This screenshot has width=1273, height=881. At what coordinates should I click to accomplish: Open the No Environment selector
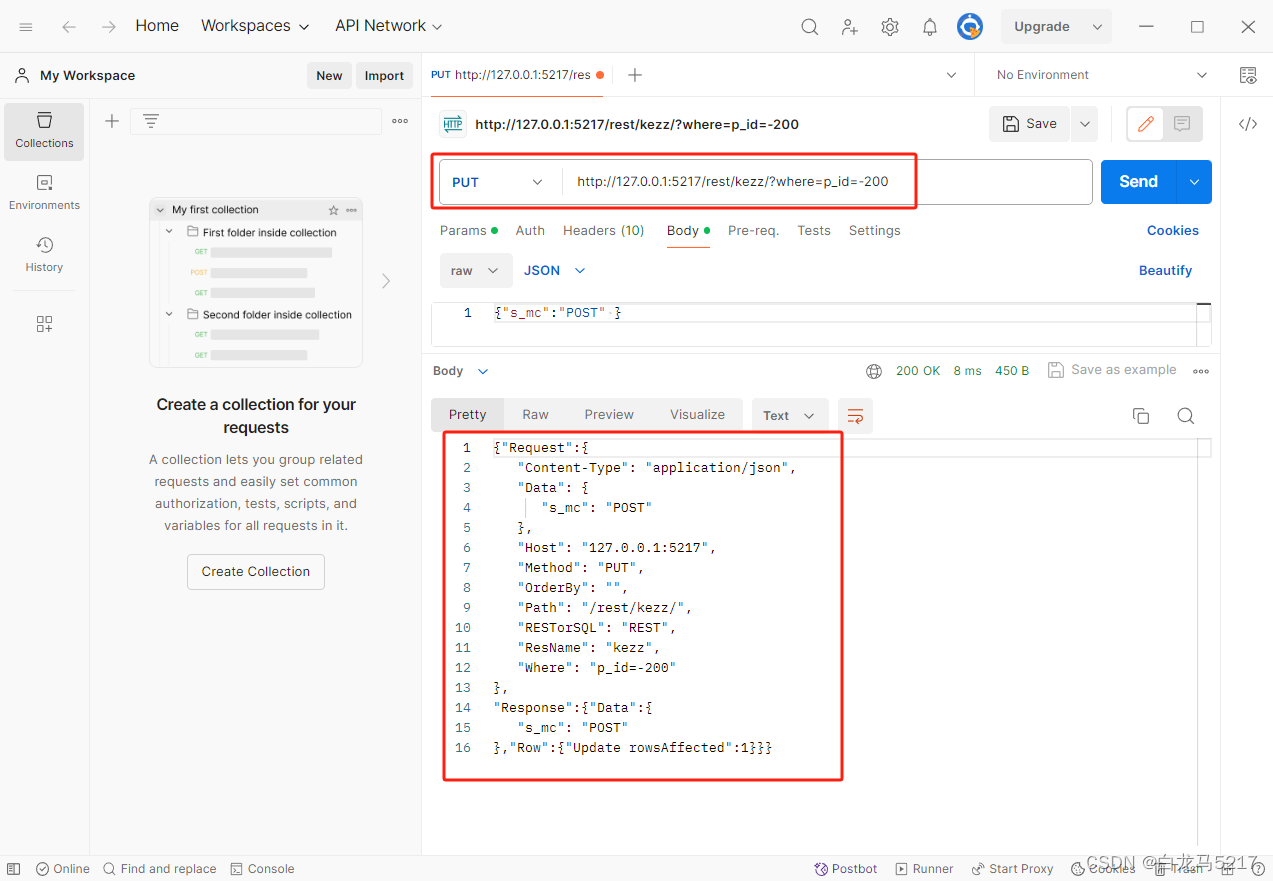[x=1102, y=75]
